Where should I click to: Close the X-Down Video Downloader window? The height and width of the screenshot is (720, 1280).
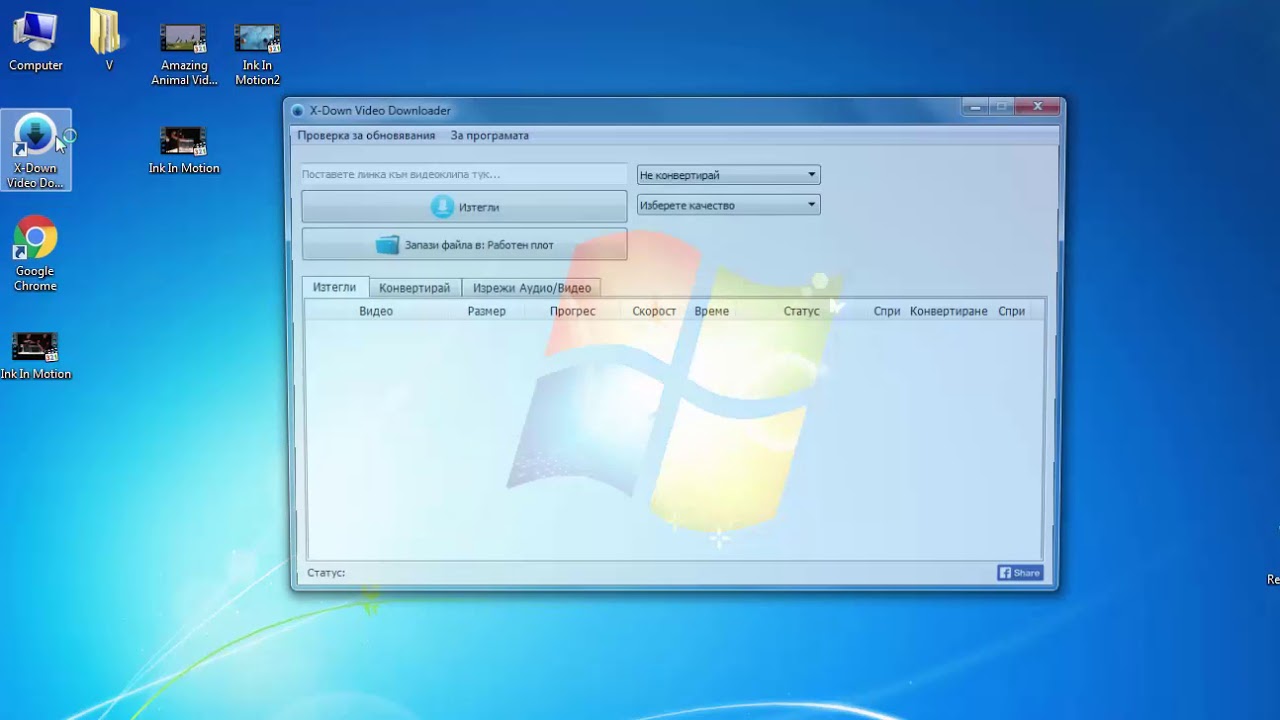(x=1037, y=106)
